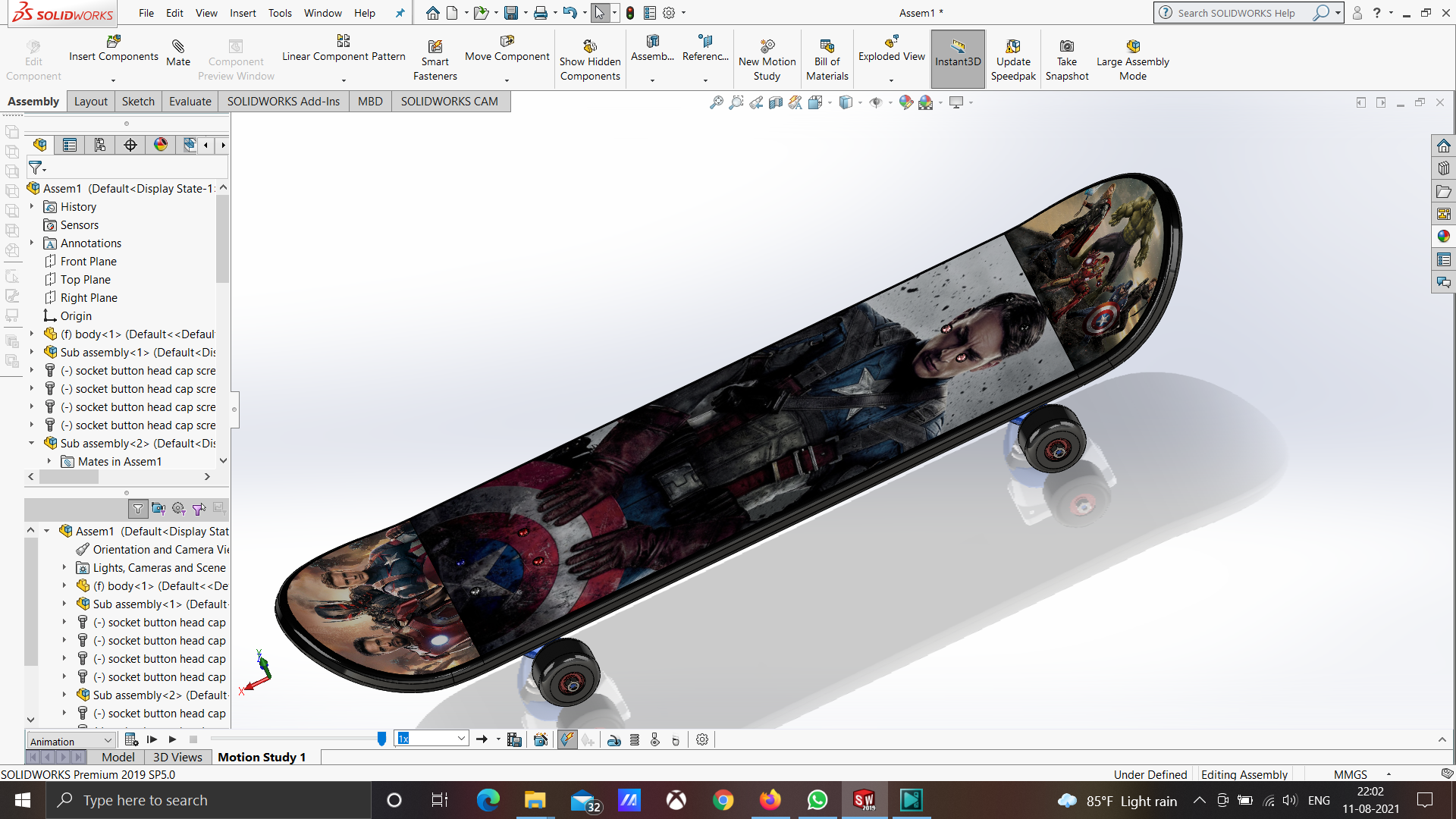
Task: Click the Smart Fasteners tool
Action: 435,61
